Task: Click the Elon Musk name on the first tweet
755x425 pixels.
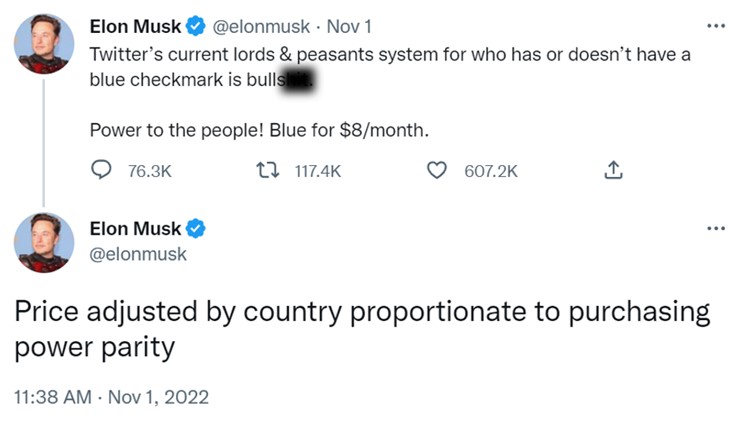Action: click(x=135, y=27)
